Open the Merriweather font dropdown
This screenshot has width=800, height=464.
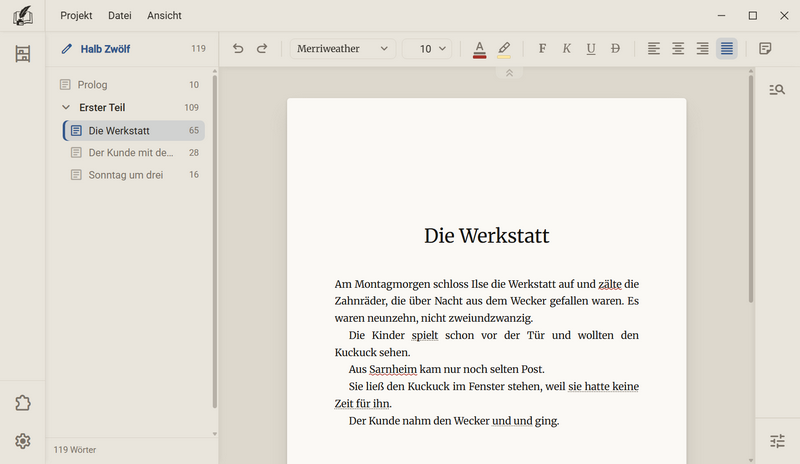343,48
